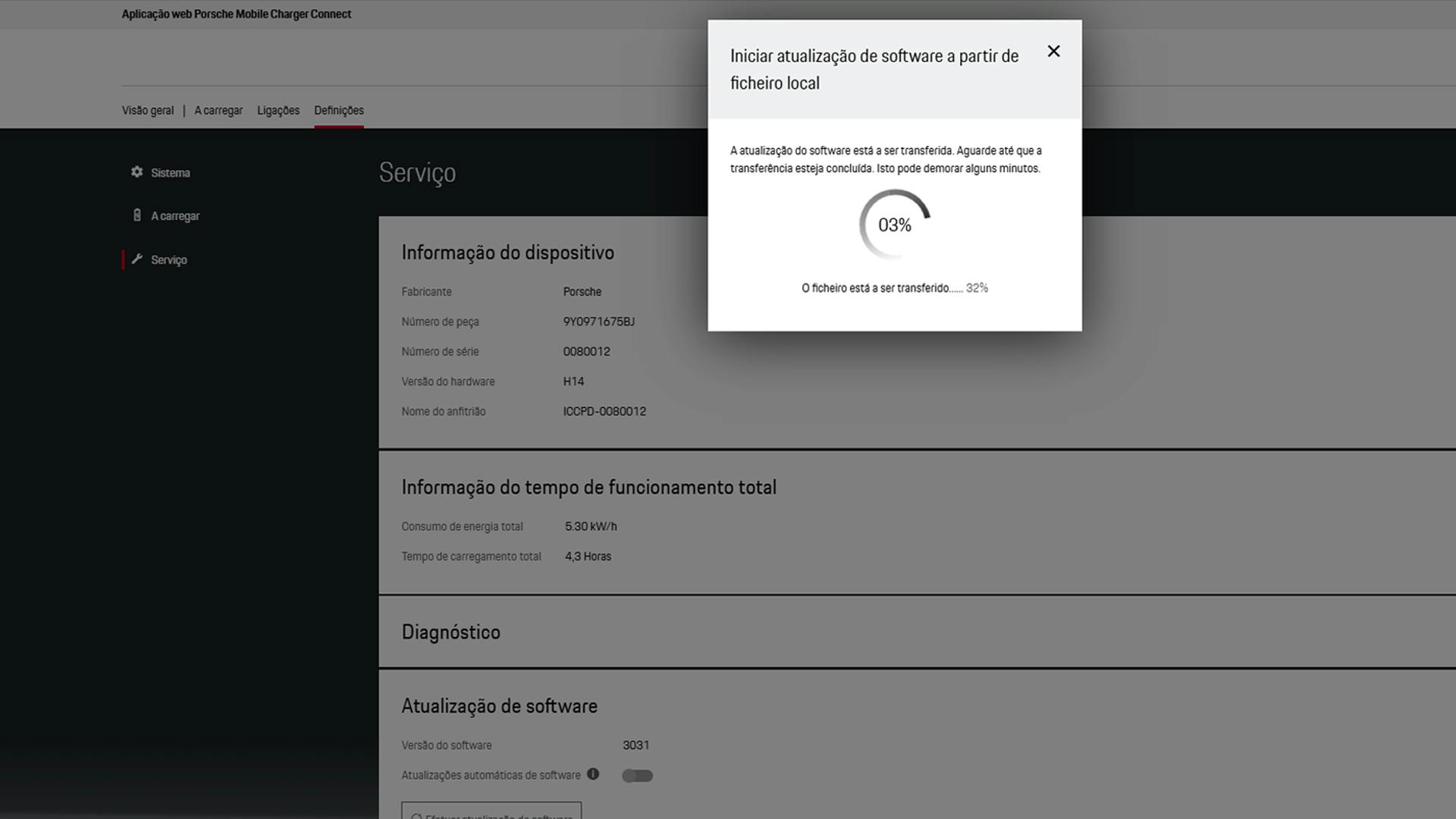Click the Informação do tempo de funcionamento total heading
The width and height of the screenshot is (1456, 819).
589,488
